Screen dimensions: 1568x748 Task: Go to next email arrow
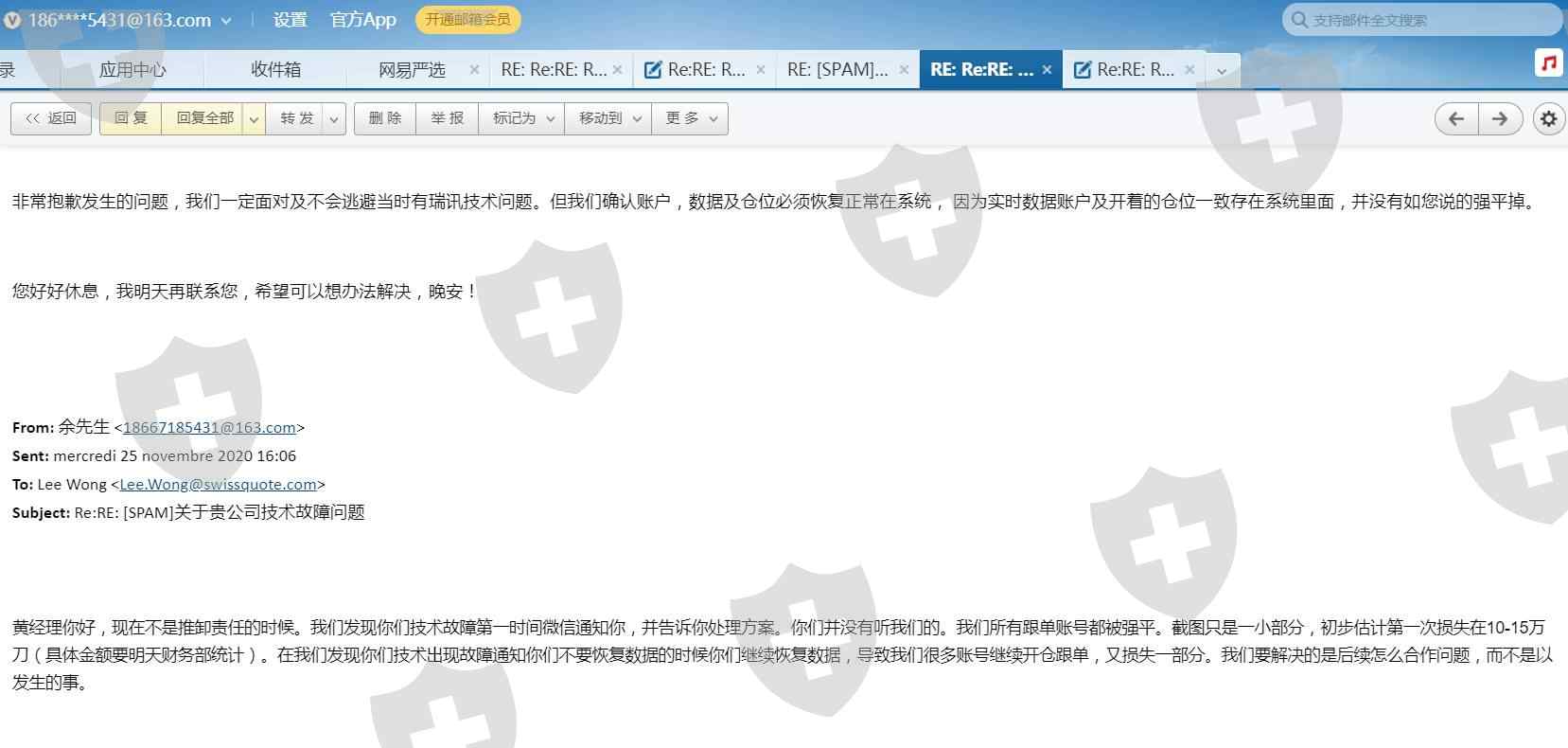pyautogui.click(x=1500, y=118)
